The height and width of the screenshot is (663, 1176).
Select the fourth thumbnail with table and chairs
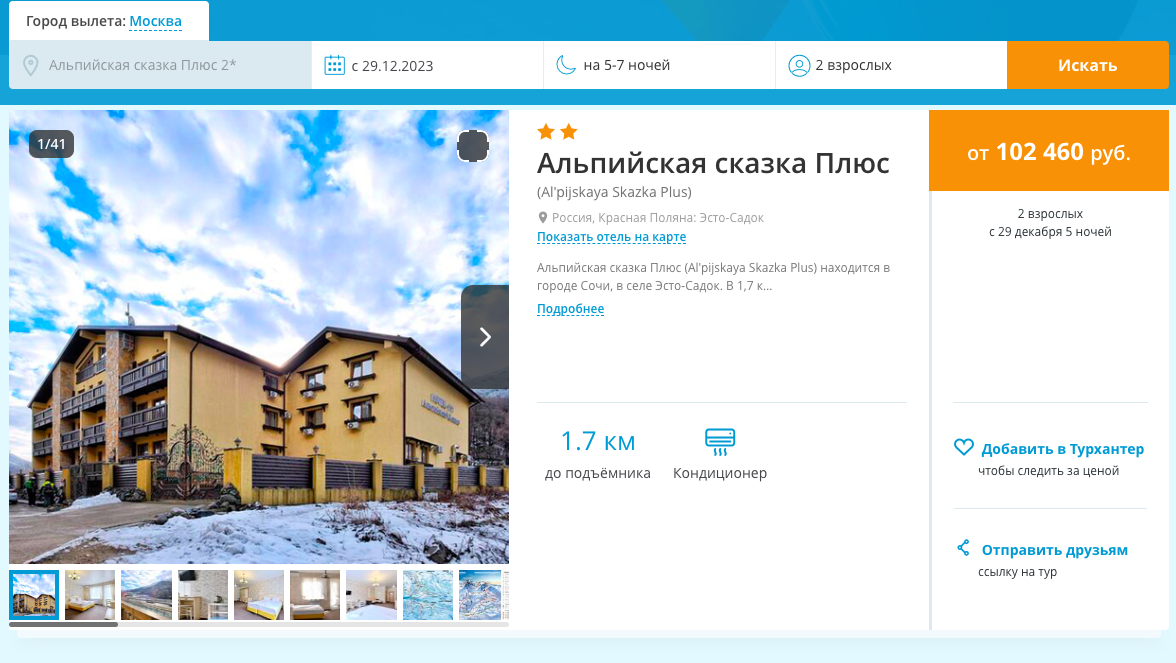pos(202,596)
